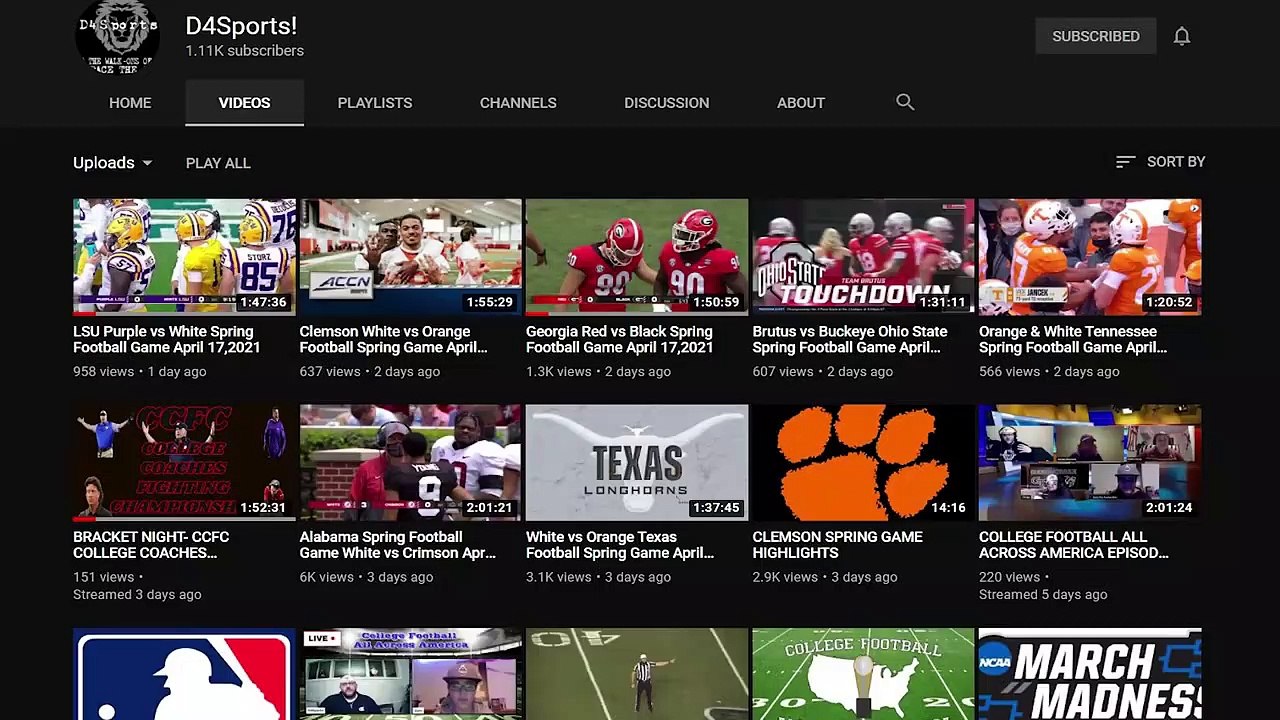The height and width of the screenshot is (720, 1280).
Task: Click '6K views • 3 days ago' text
Action: pyautogui.click(x=366, y=577)
